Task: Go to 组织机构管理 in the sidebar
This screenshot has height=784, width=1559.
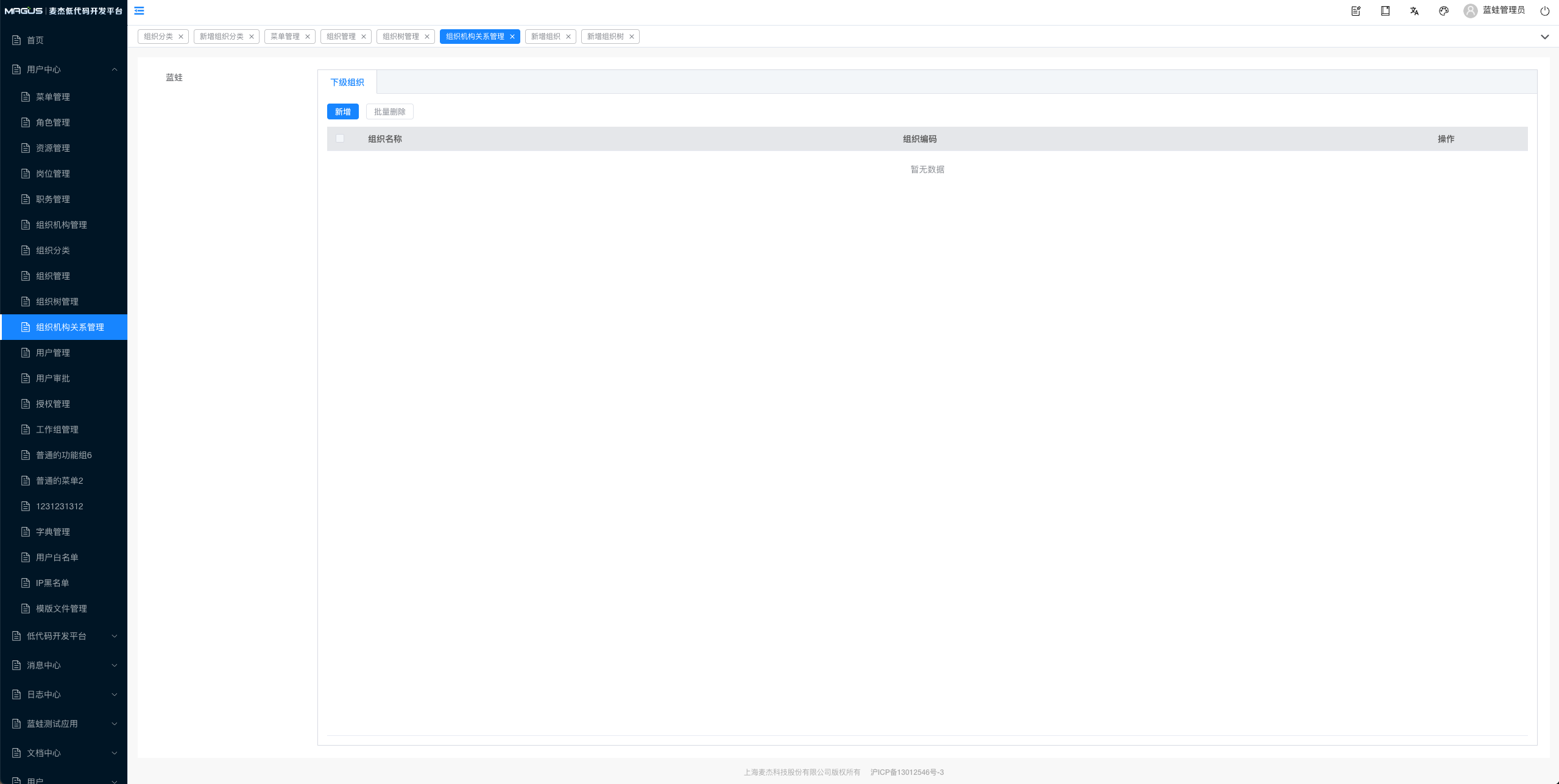Action: (63, 225)
